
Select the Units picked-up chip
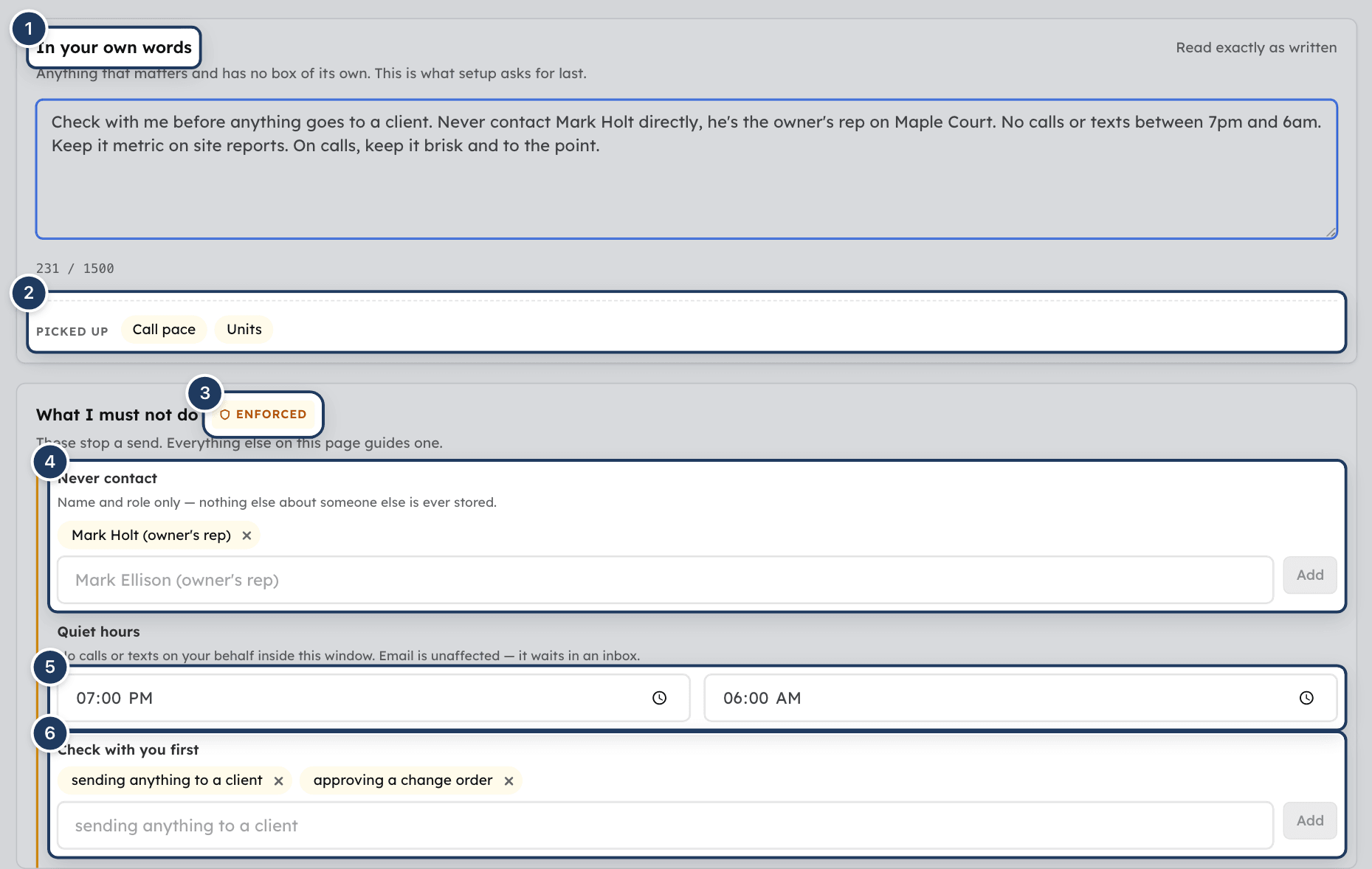point(244,329)
